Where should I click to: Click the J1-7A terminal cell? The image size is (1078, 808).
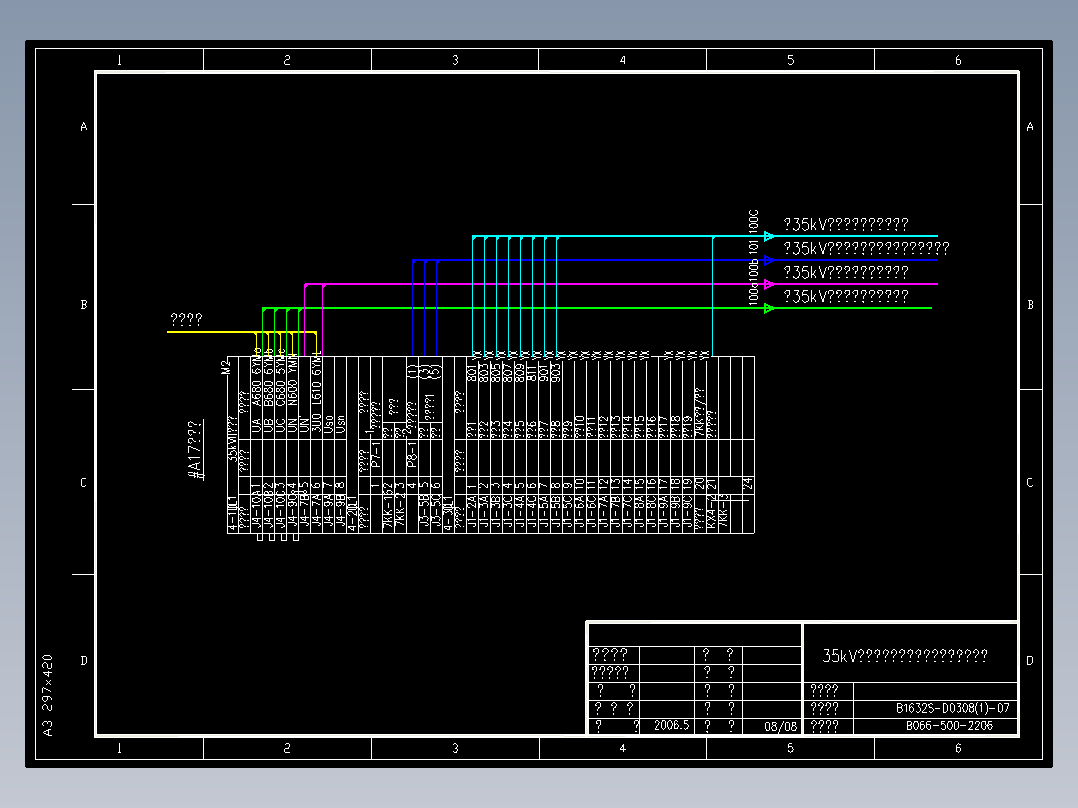604,512
